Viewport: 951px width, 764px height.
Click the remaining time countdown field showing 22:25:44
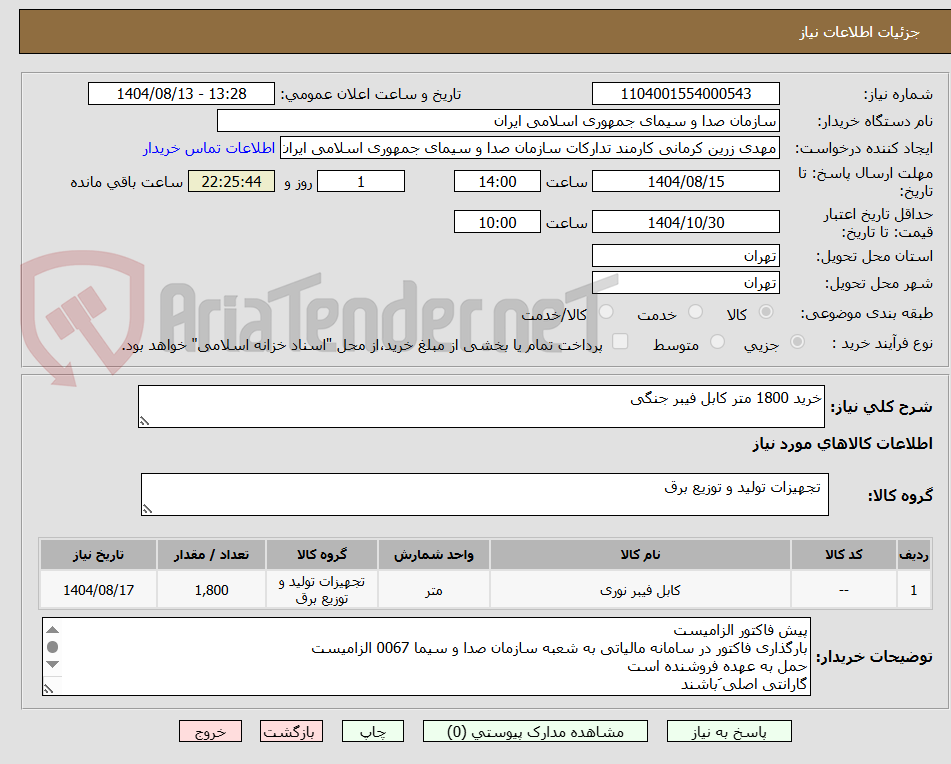pos(231,181)
